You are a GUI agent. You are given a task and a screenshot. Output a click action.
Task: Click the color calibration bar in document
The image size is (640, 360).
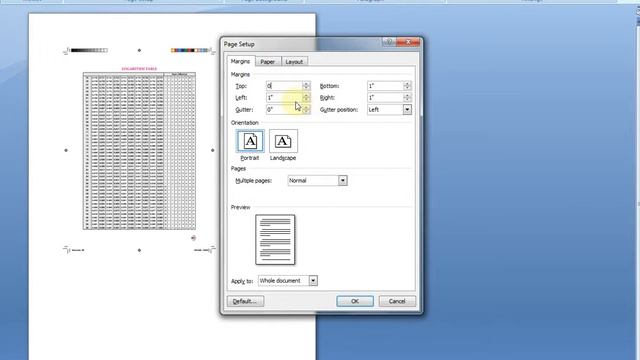pos(190,50)
